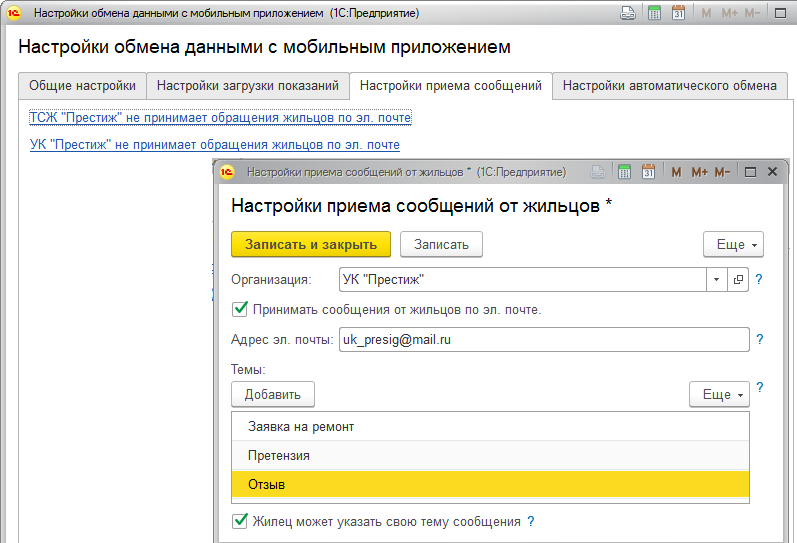Click printer icon in main window title bar
The width and height of the screenshot is (797, 543).
pyautogui.click(x=628, y=13)
